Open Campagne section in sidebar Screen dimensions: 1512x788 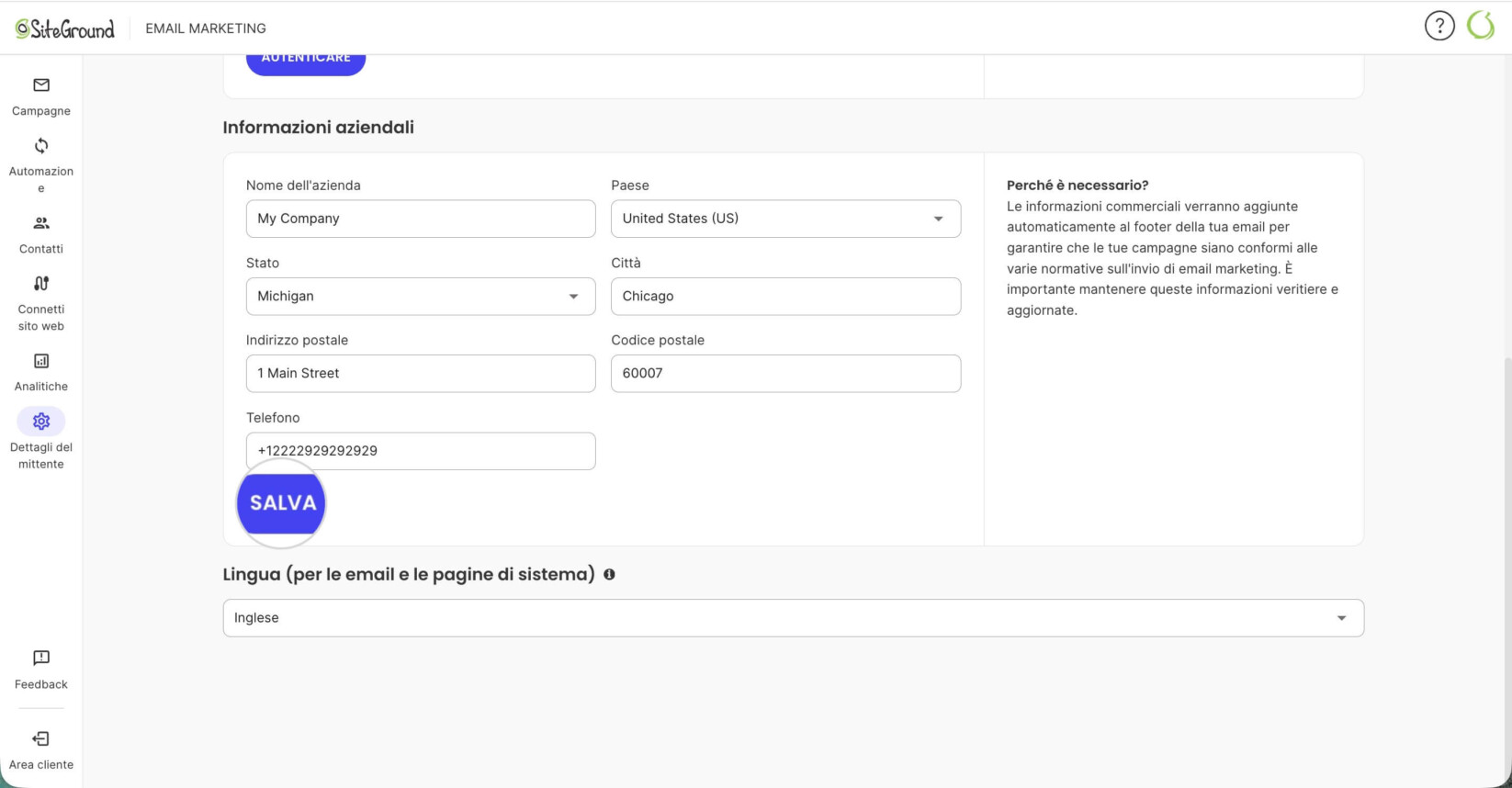[x=41, y=97]
